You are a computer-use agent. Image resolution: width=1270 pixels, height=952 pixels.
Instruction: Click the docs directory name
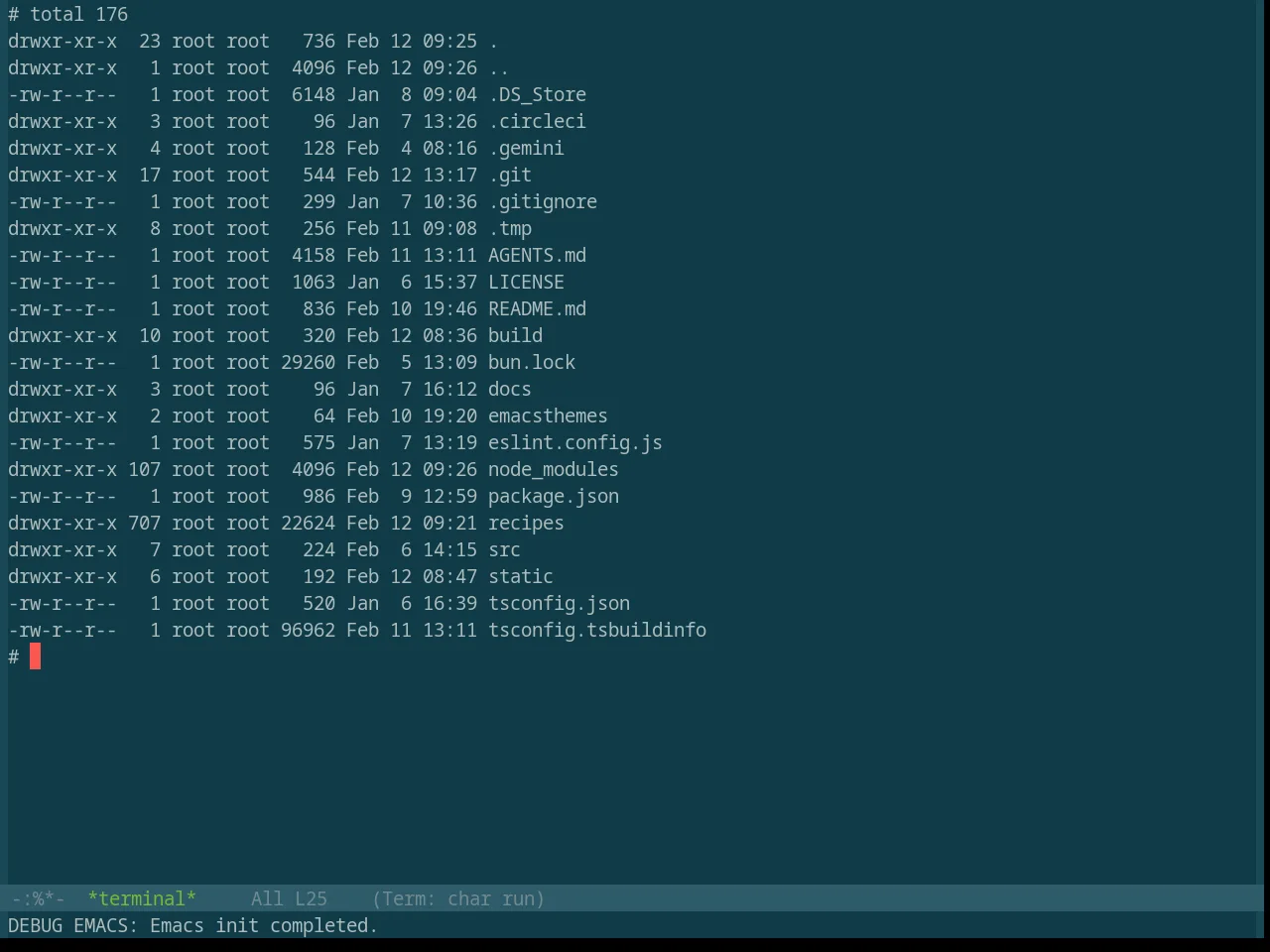510,389
